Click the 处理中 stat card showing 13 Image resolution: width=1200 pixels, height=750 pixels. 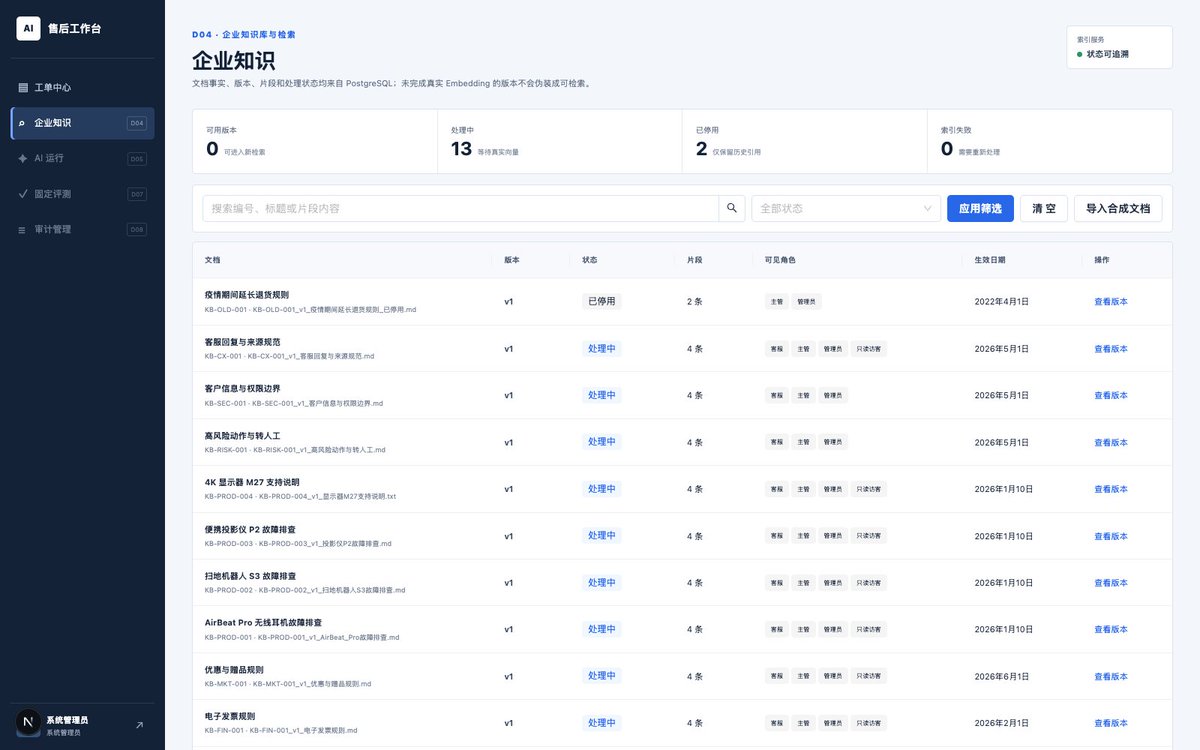click(x=560, y=141)
